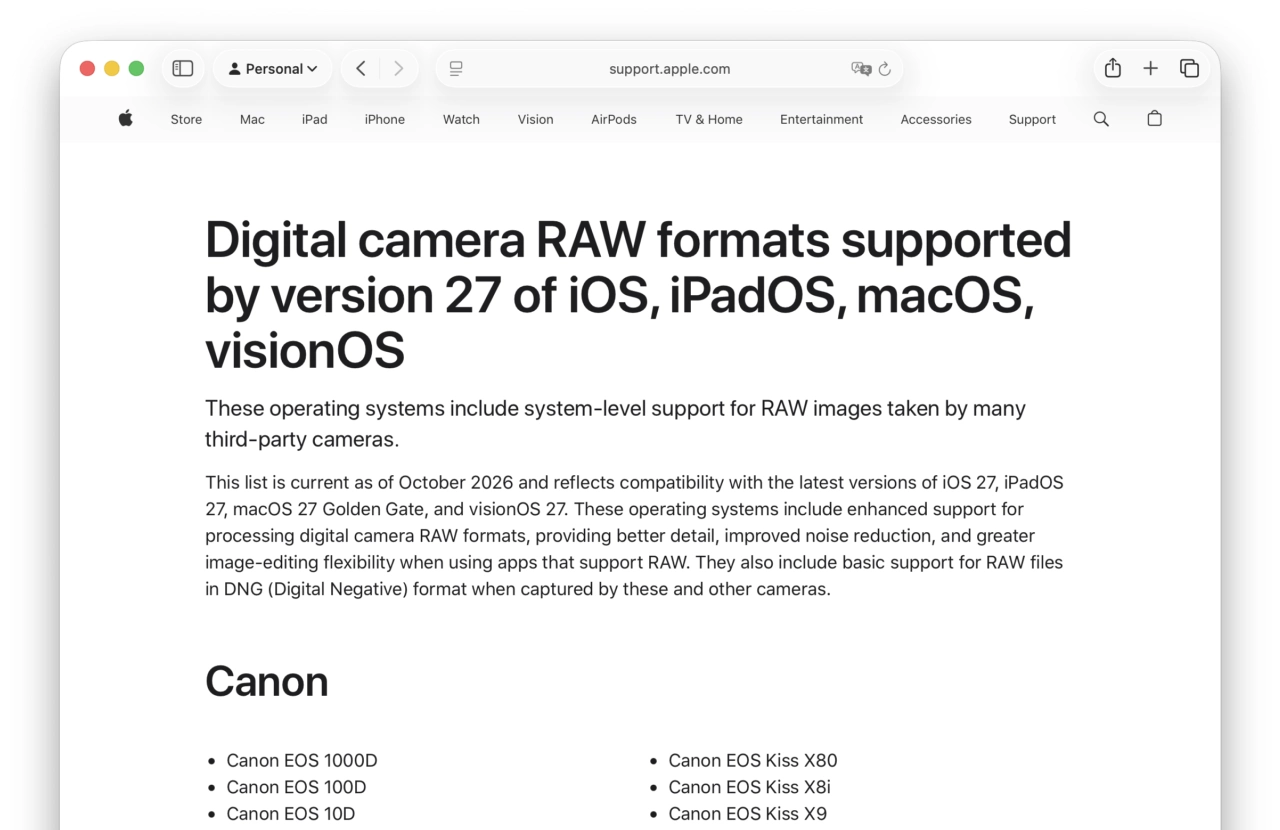This screenshot has width=1280, height=830.
Task: Close the Safari window
Action: [87, 68]
